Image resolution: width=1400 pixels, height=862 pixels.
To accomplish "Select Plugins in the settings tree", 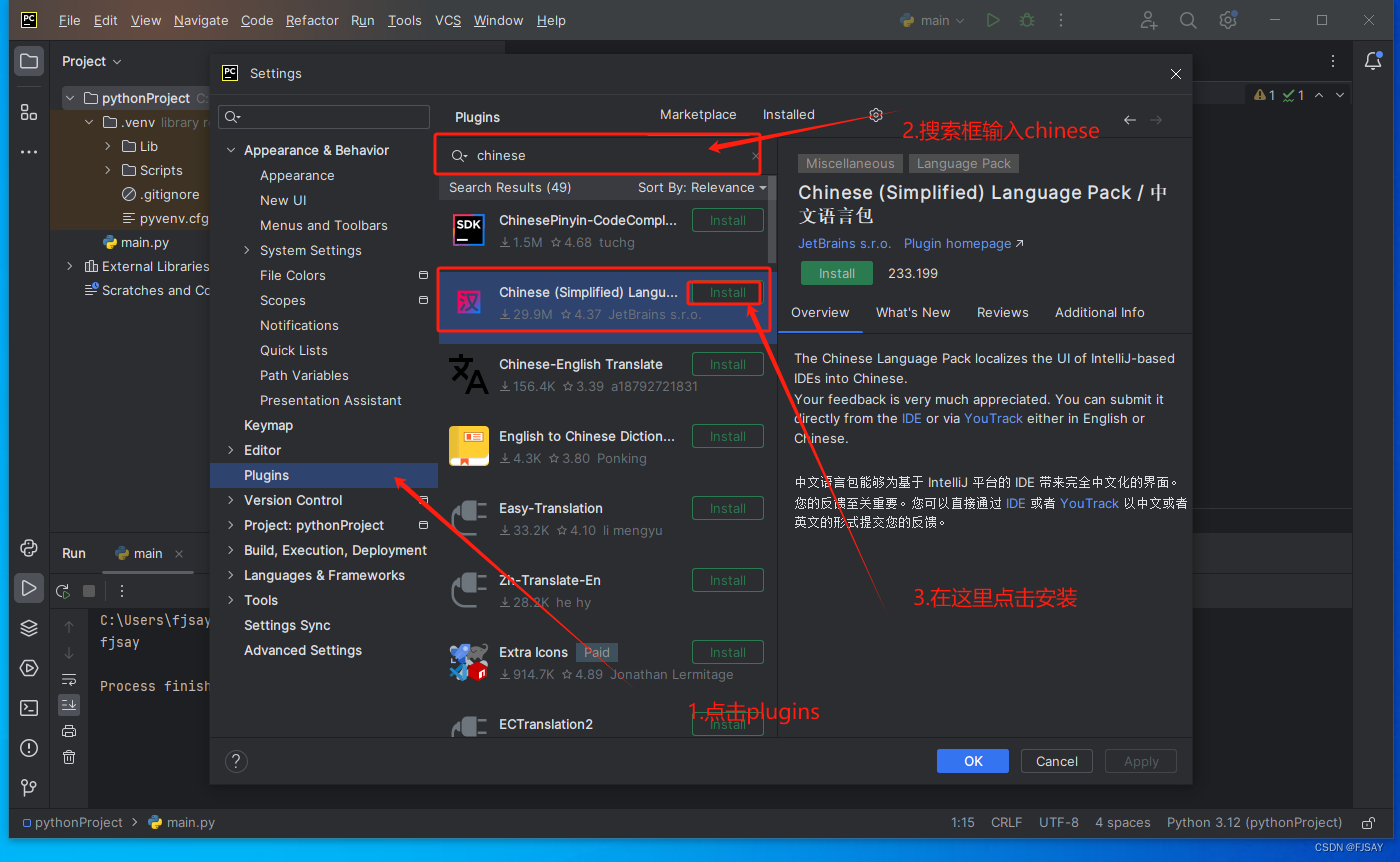I will click(x=324, y=475).
